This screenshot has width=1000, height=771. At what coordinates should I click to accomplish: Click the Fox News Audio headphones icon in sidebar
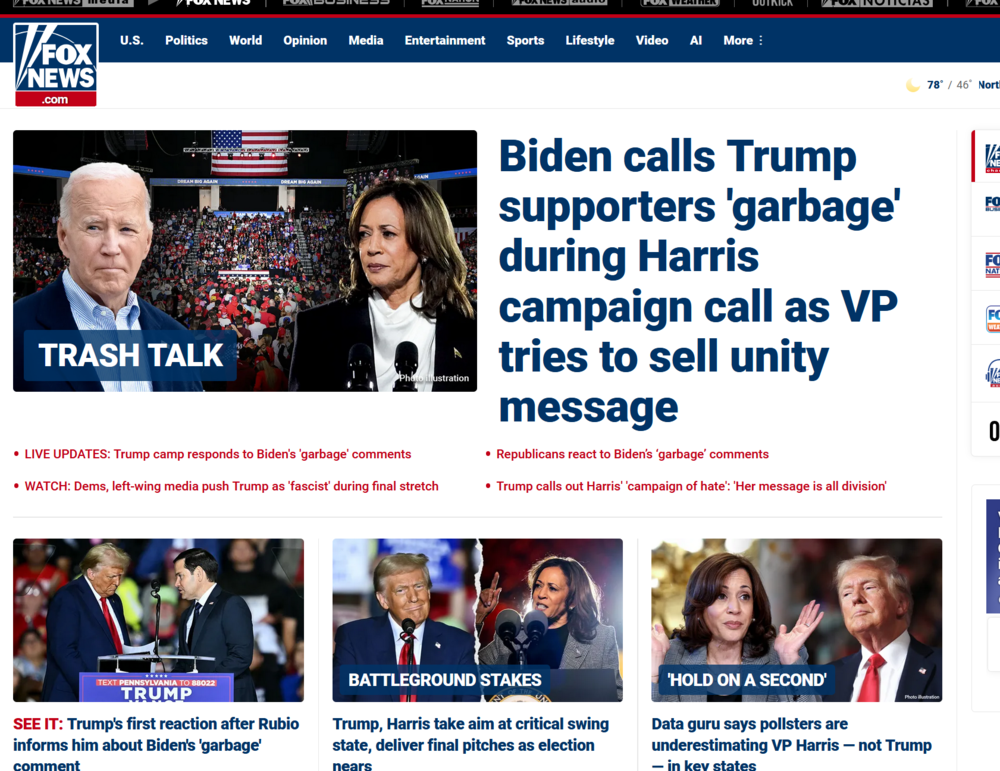[x=990, y=373]
